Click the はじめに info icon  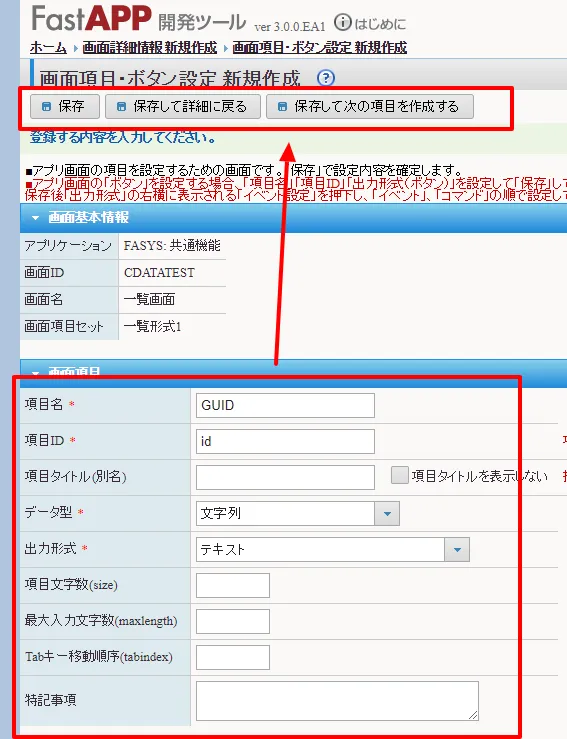pos(343,22)
